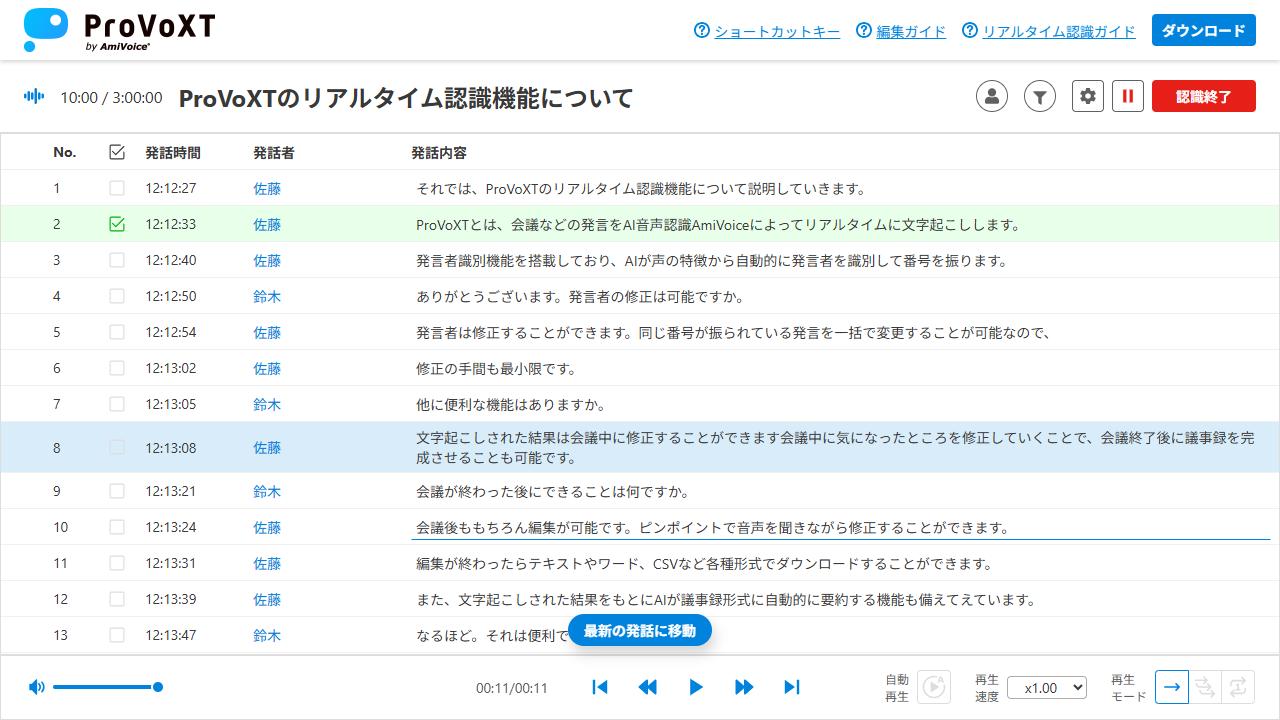Click the 最新の発話に移動 floating button
The image size is (1280, 720).
pyautogui.click(x=639, y=630)
